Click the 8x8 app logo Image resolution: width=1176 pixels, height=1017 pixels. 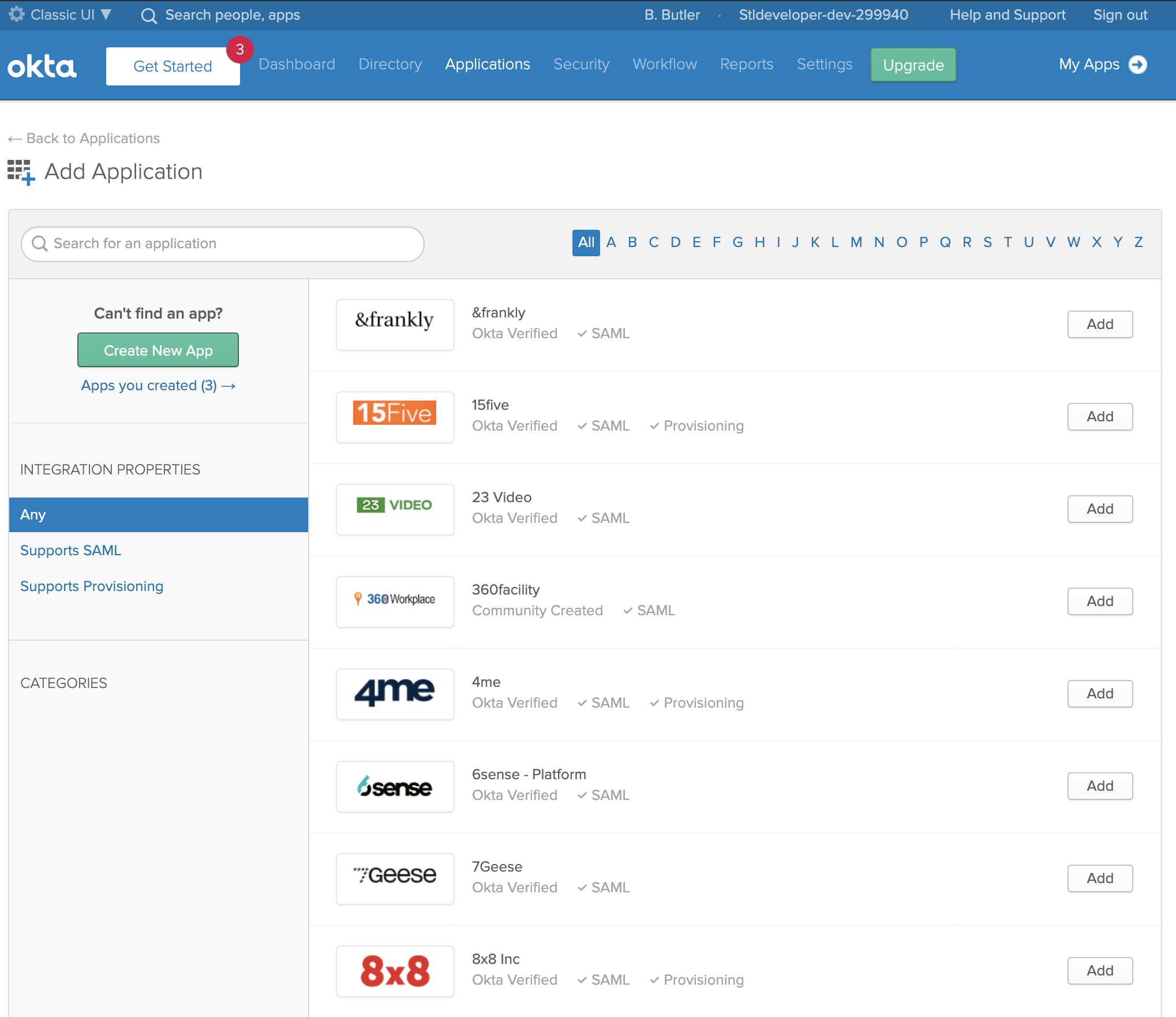[395, 971]
